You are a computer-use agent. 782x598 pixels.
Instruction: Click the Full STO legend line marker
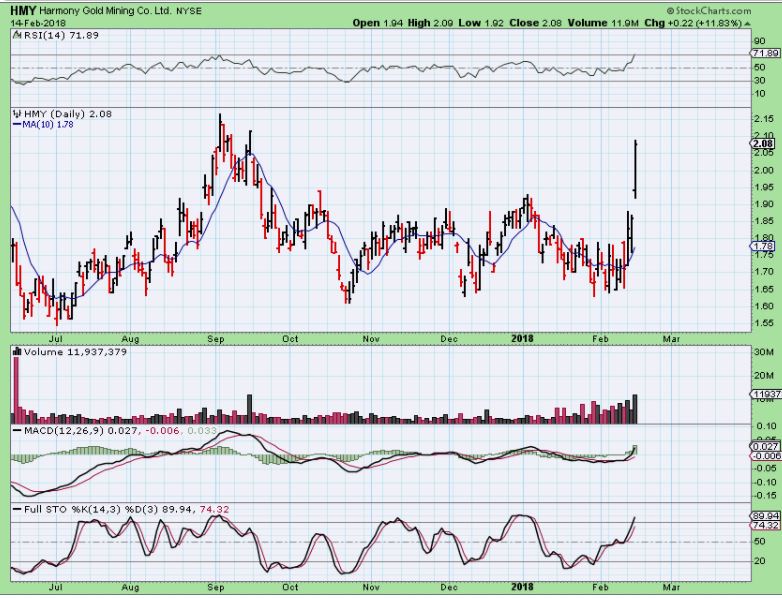[17, 509]
